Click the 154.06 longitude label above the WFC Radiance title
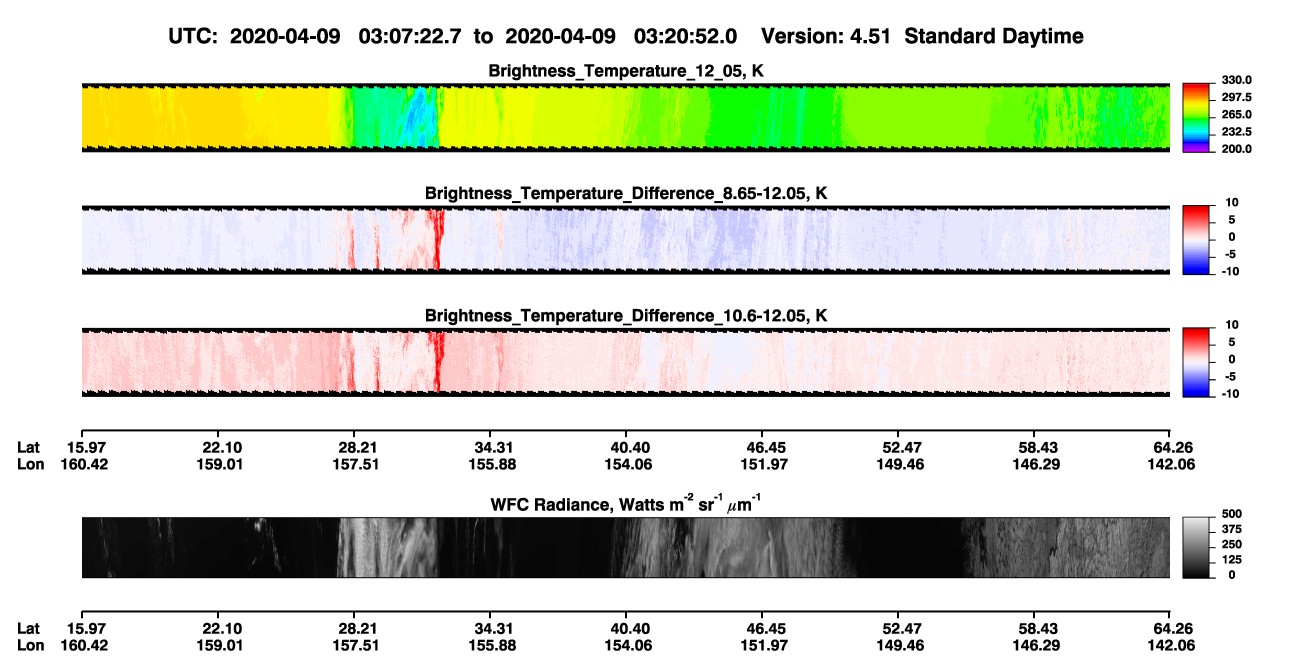The height and width of the screenshot is (667, 1300). (x=629, y=464)
